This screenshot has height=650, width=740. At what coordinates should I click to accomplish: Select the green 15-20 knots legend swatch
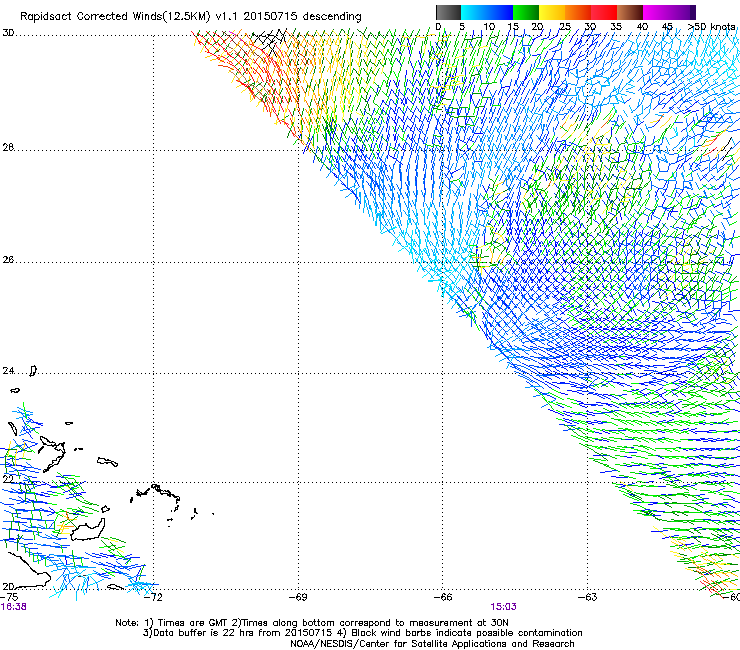[526, 12]
